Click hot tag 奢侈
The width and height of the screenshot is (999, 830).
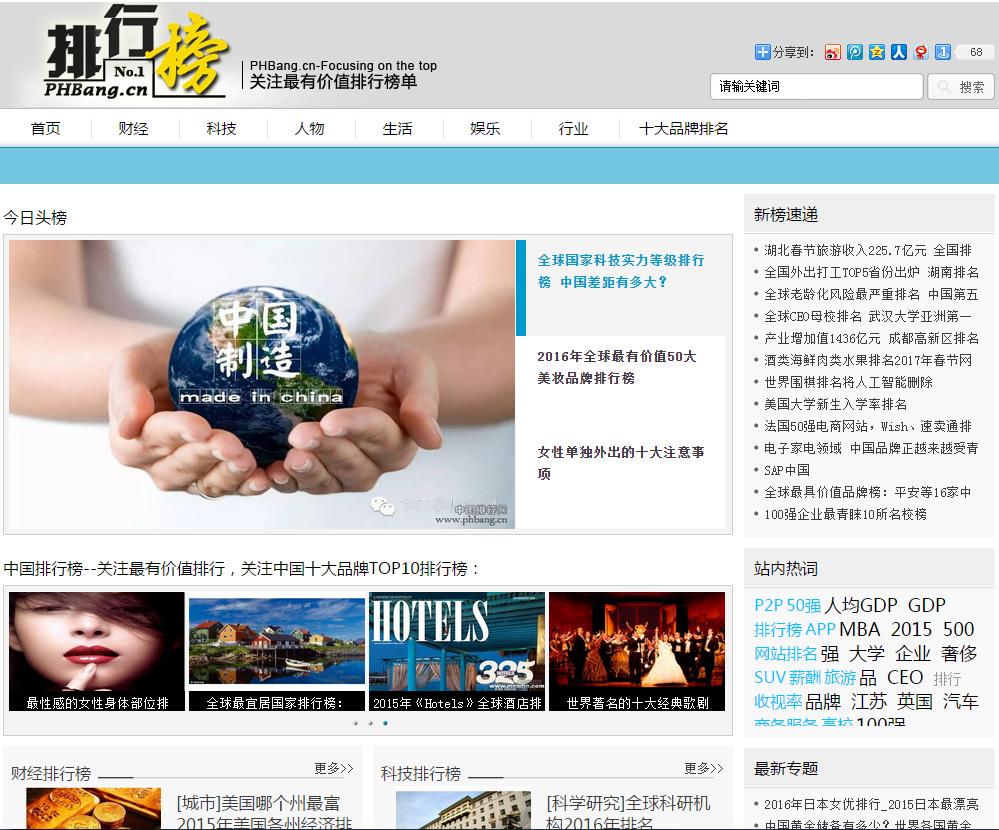959,654
